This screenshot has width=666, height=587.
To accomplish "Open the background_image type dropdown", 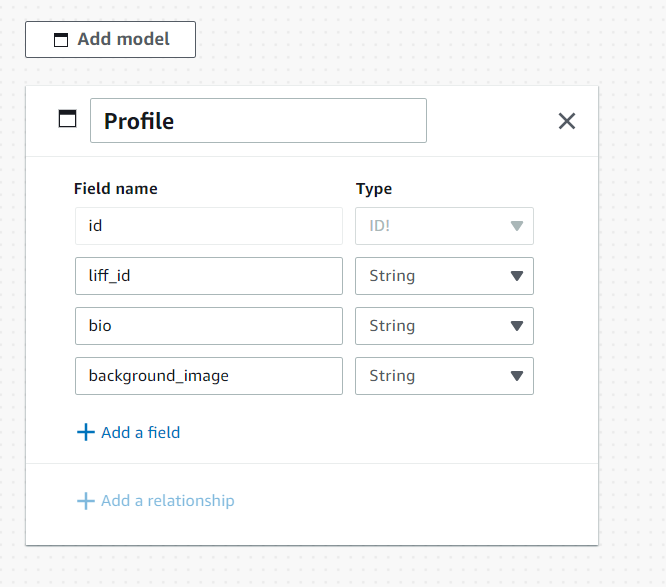I will click(x=444, y=376).
